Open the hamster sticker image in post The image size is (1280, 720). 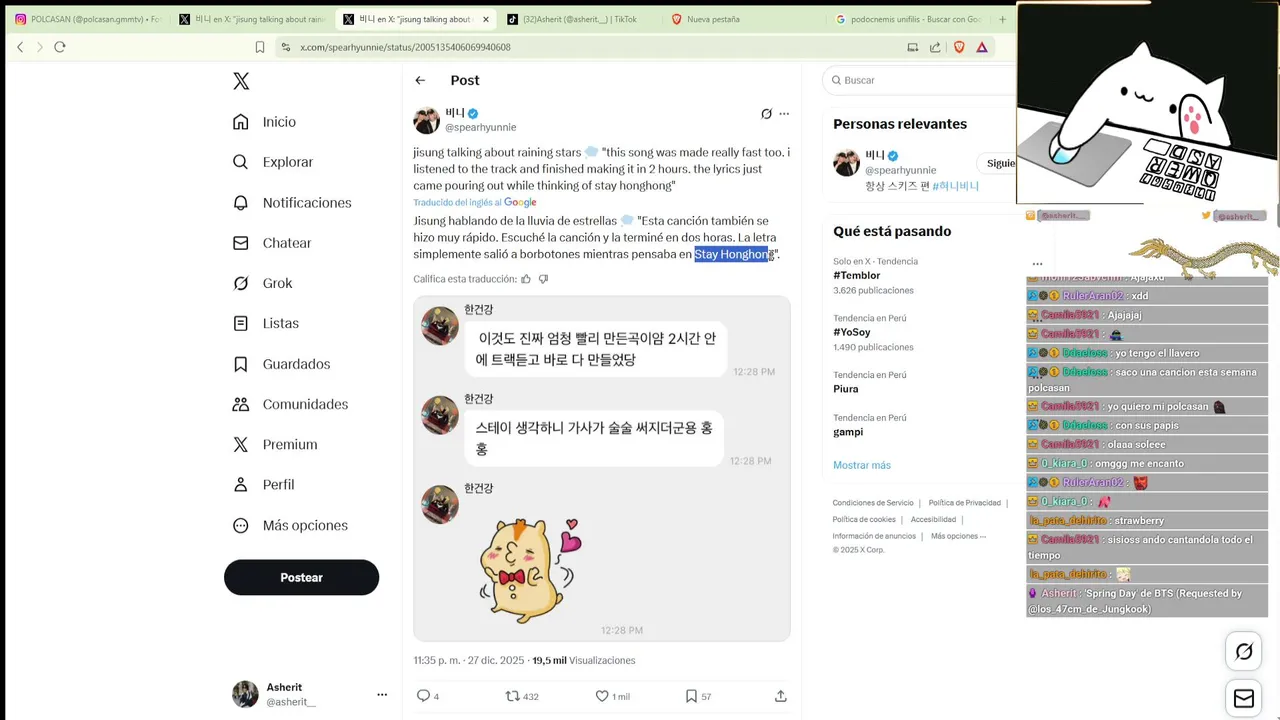(x=529, y=570)
